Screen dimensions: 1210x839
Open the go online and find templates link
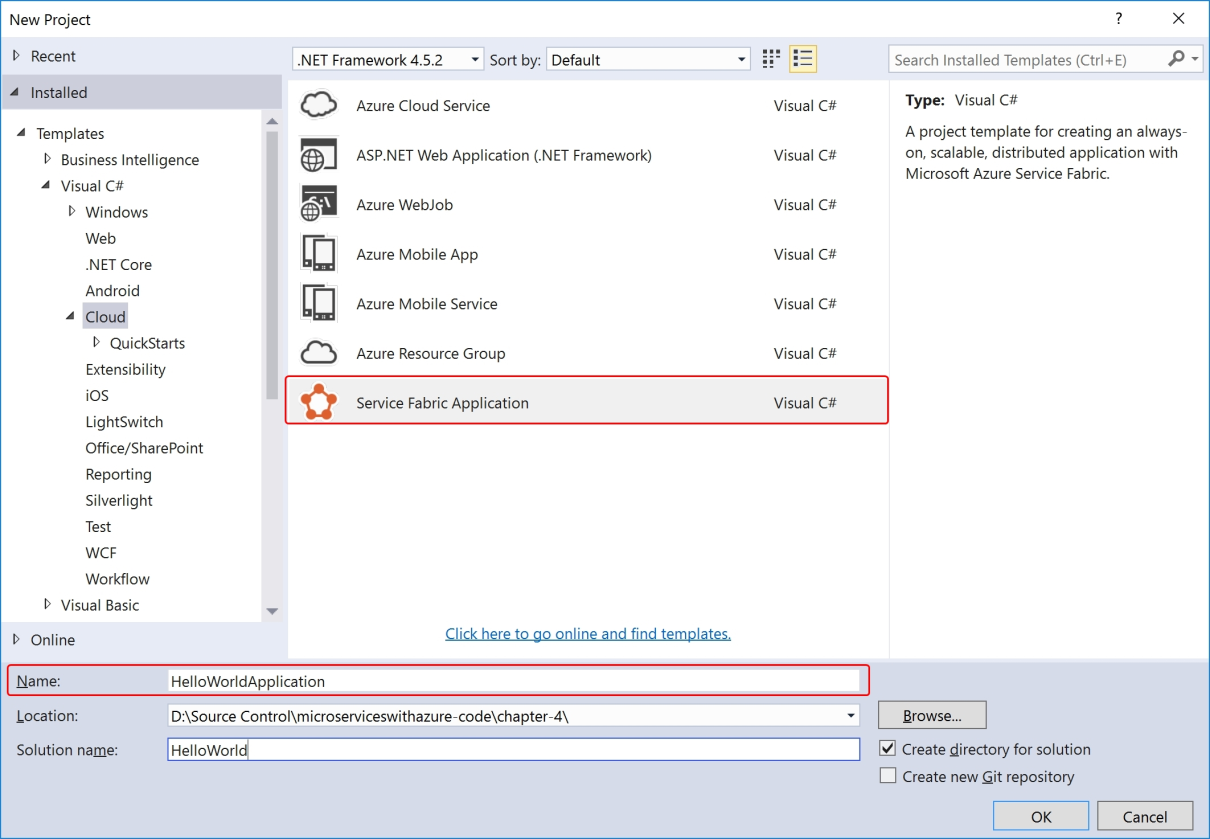point(588,633)
